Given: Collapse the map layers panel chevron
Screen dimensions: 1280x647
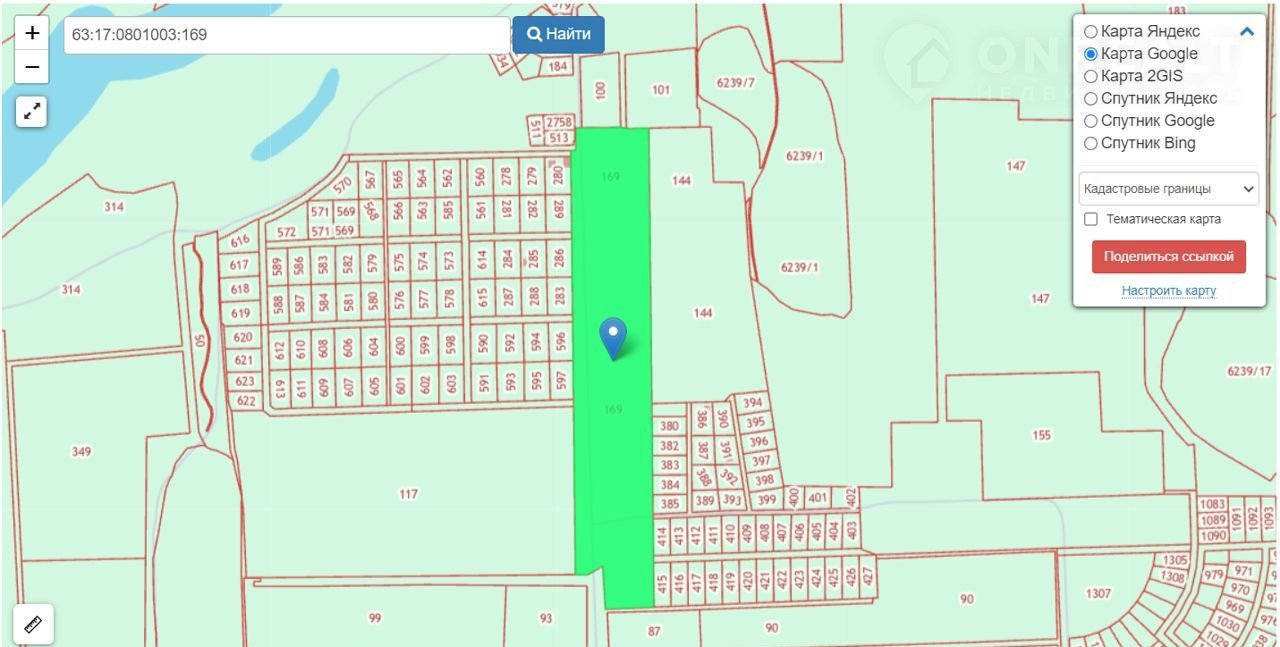Looking at the screenshot, I should click(x=1246, y=32).
